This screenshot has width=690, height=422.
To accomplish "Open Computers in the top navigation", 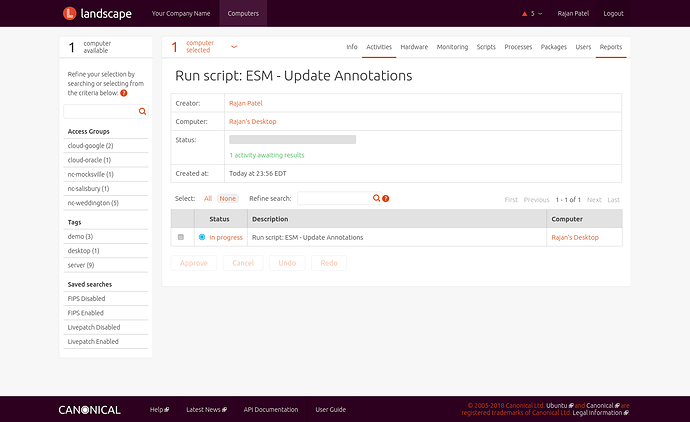I will (x=243, y=13).
